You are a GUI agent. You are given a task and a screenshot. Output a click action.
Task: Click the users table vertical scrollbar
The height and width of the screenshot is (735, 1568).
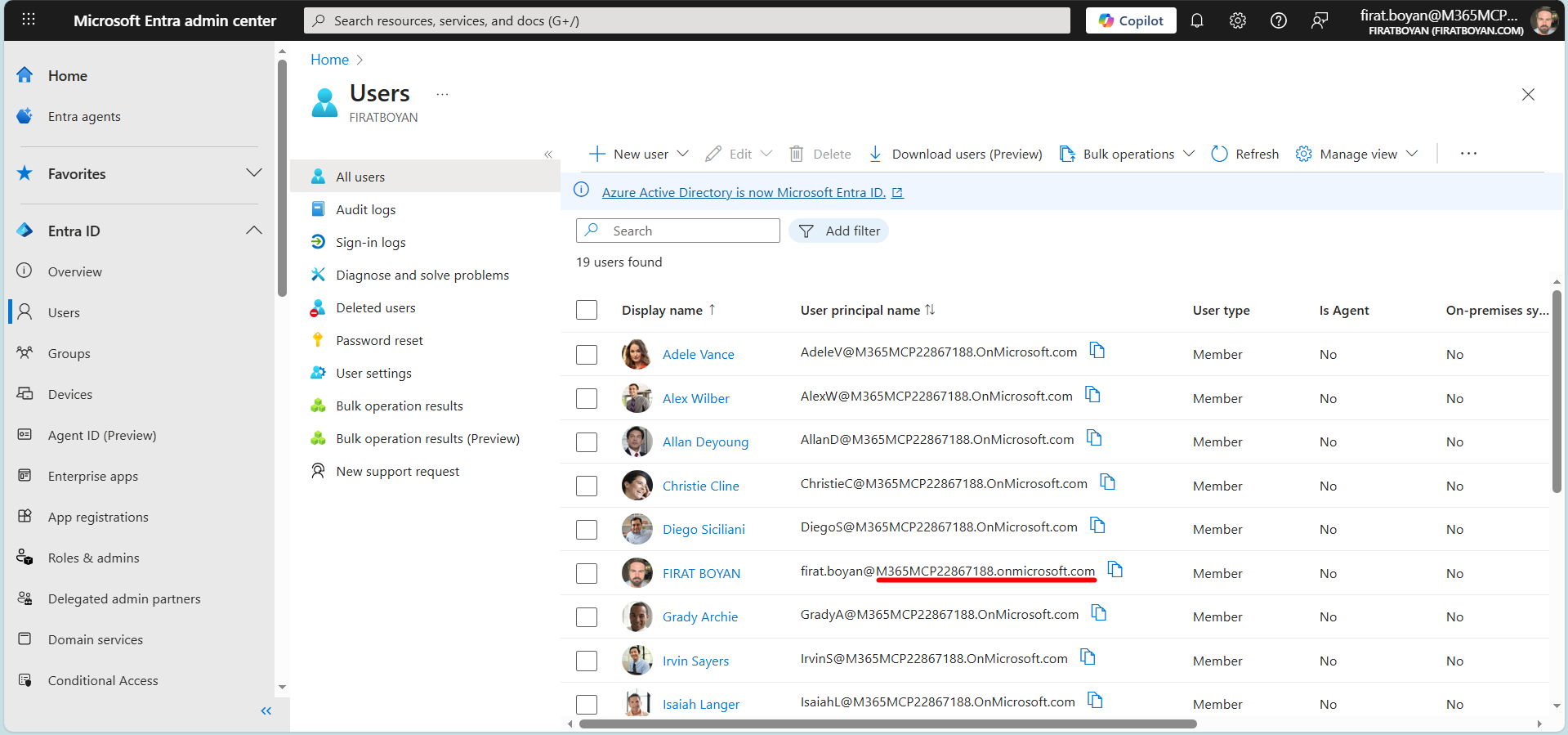point(1557,392)
